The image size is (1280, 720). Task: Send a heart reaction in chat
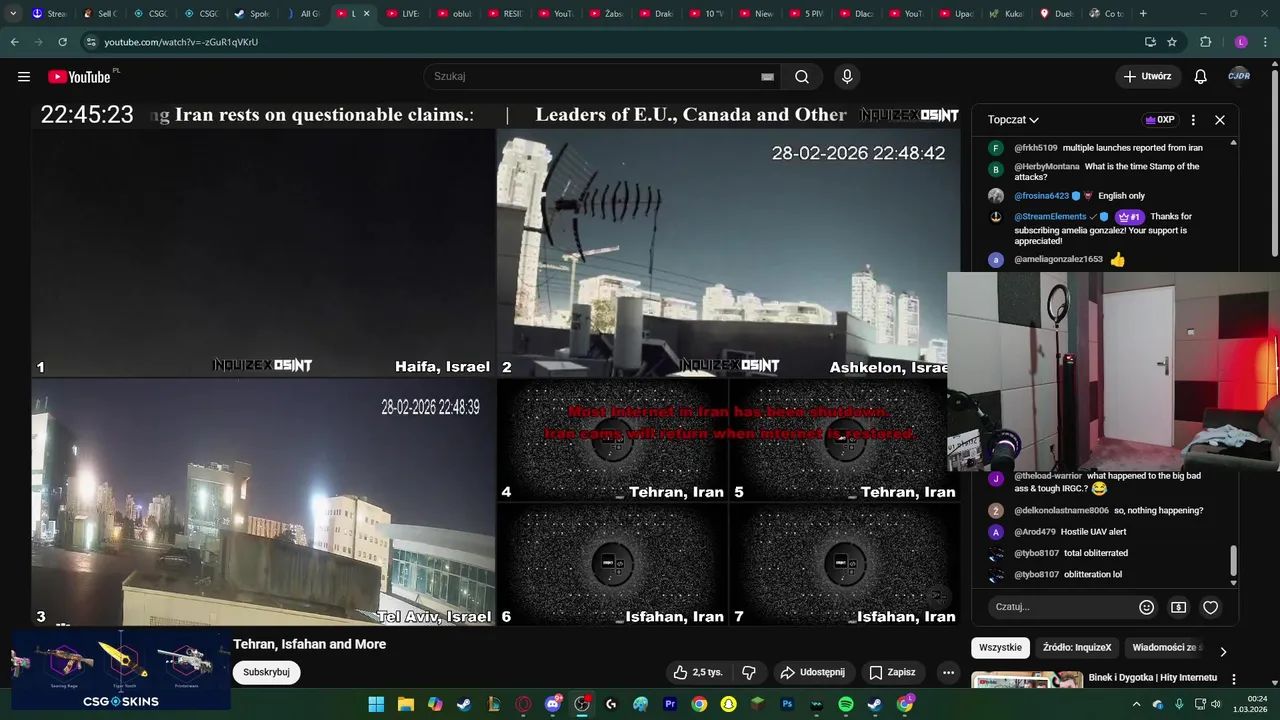[x=1211, y=607]
